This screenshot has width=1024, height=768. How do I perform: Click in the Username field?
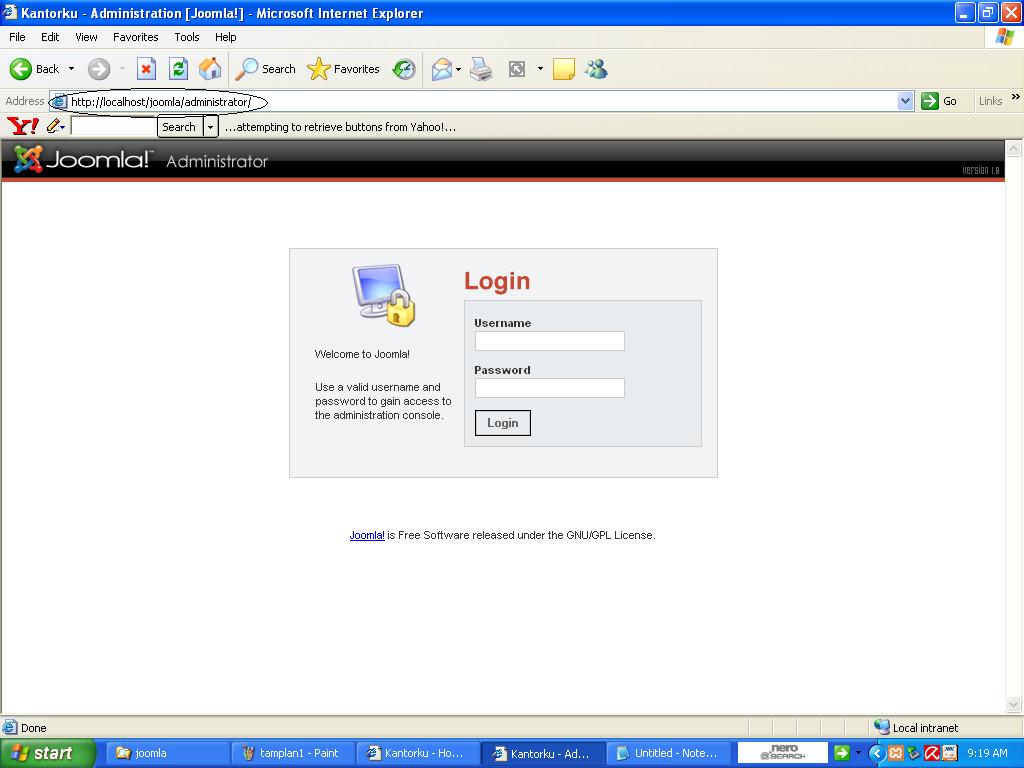(x=549, y=341)
